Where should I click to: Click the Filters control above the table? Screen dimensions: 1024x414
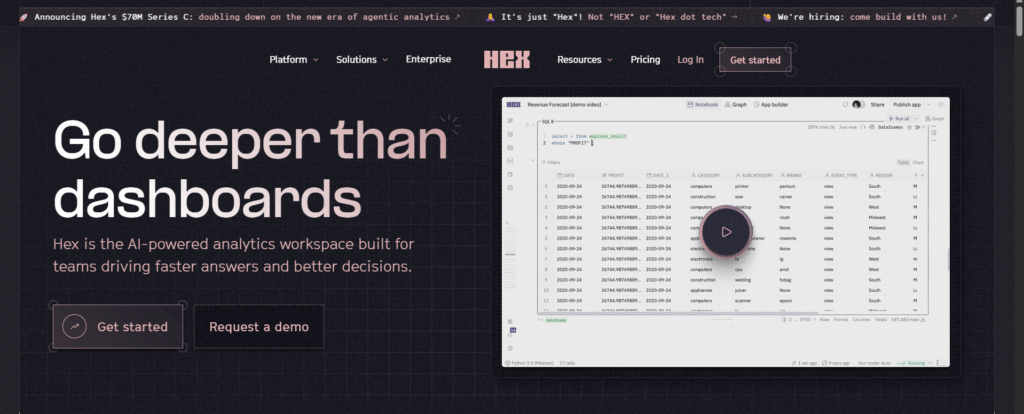551,163
